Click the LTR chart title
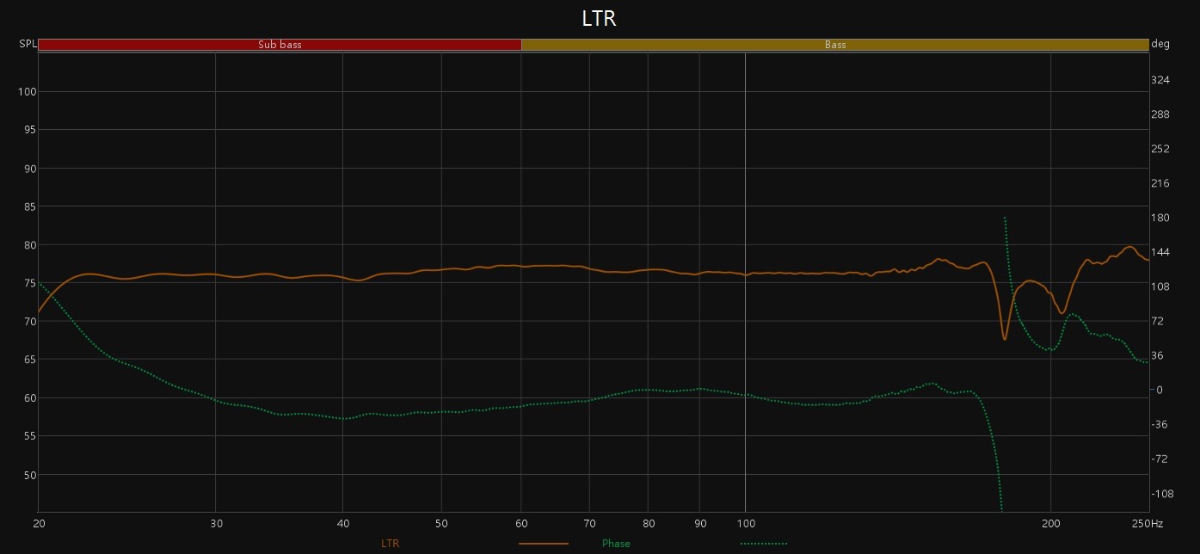 [x=599, y=19]
